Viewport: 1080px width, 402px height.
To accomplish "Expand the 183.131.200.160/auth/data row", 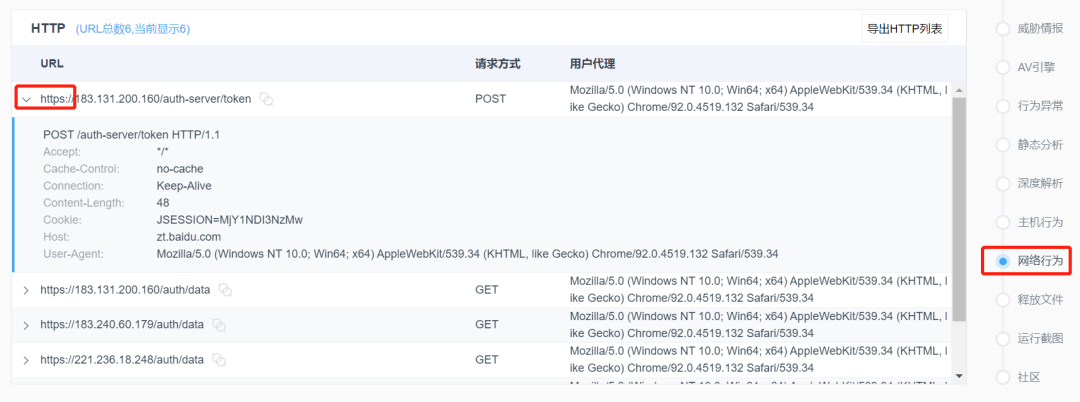I will click(26, 290).
